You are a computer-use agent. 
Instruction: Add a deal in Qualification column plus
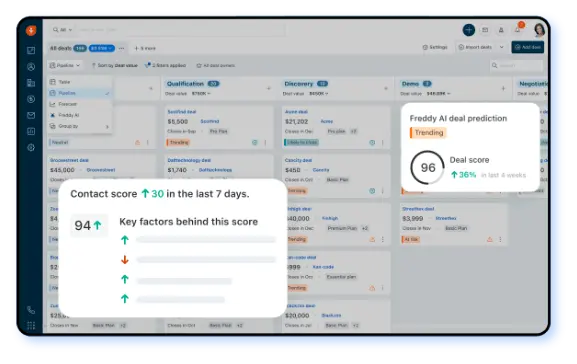(268, 88)
